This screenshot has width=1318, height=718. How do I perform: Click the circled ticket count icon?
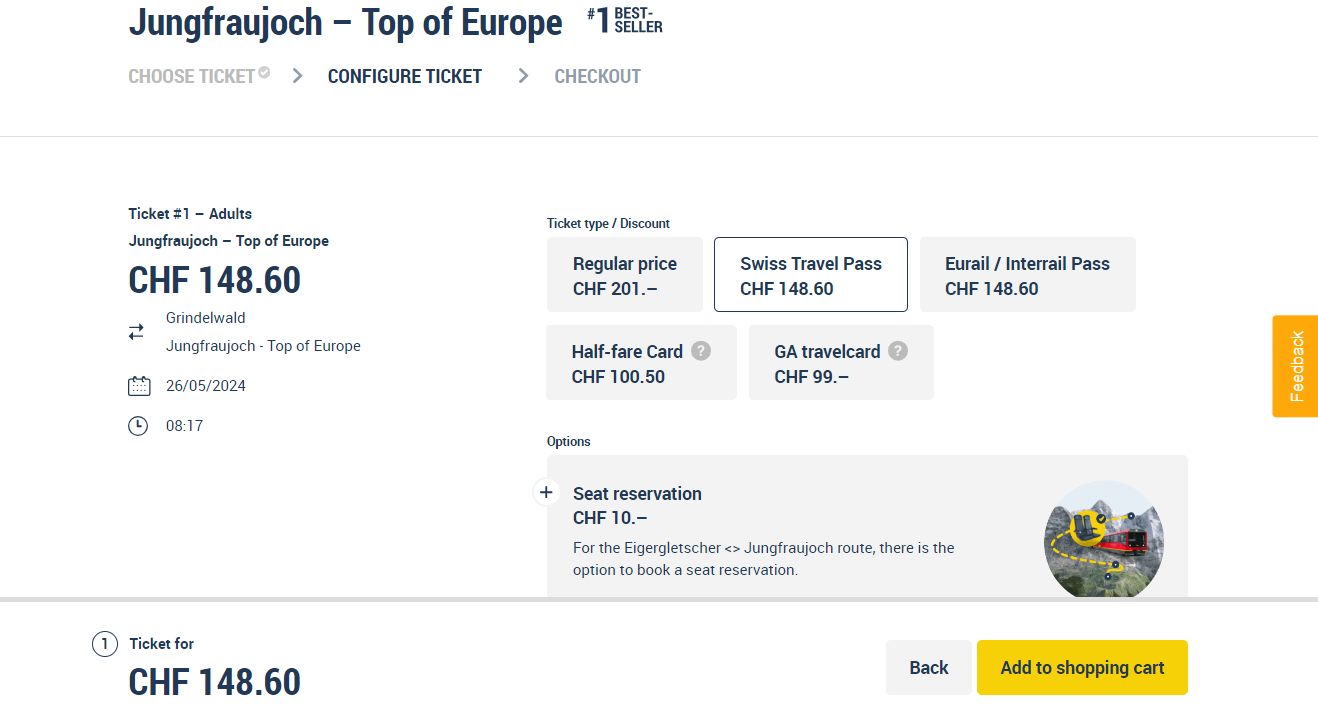[105, 644]
